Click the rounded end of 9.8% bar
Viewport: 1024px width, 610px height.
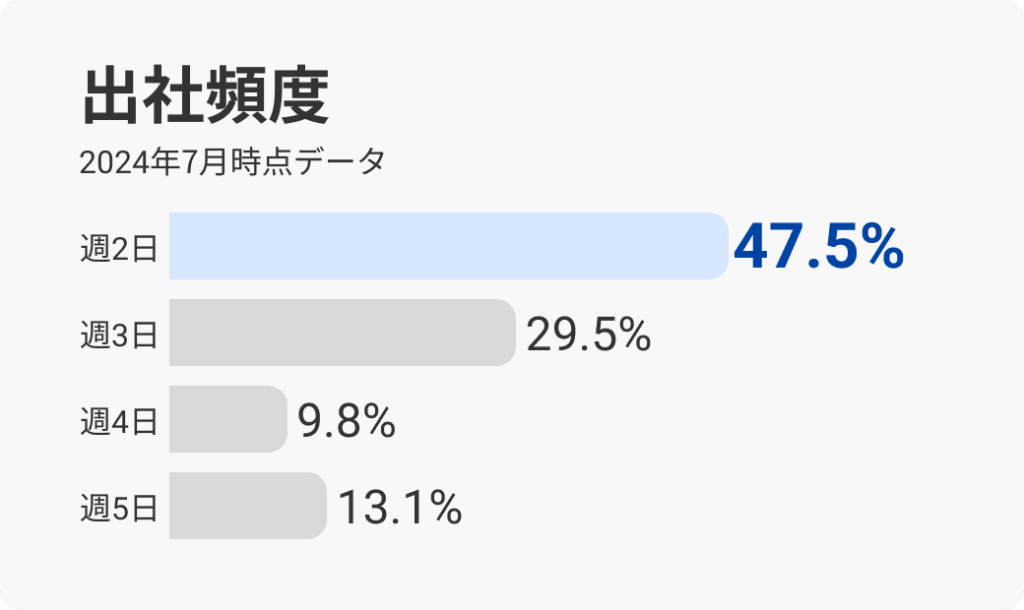click(x=278, y=419)
